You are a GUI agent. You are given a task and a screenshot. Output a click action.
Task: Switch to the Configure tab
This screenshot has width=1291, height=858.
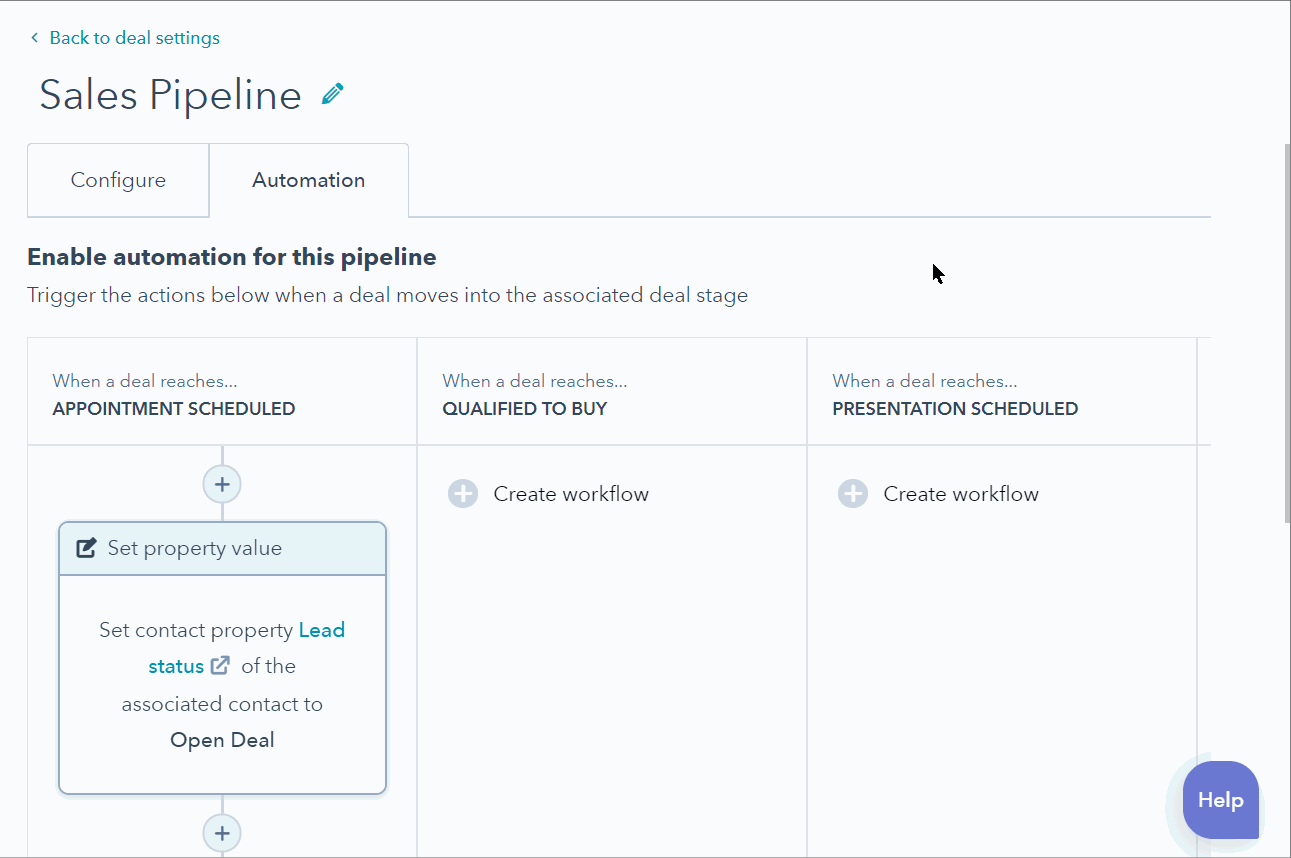[118, 181]
